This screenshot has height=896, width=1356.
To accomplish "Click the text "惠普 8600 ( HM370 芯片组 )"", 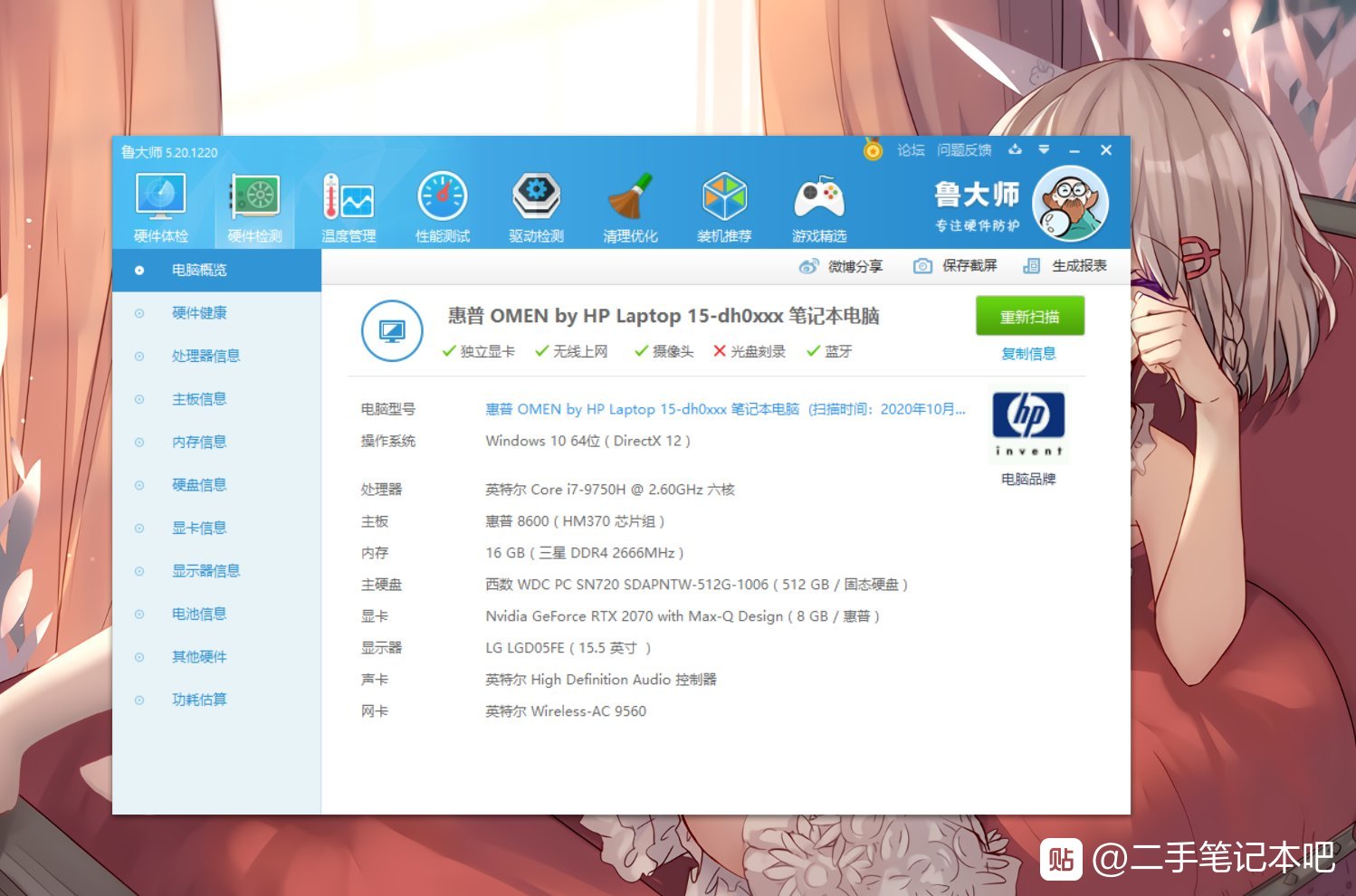I will click(x=575, y=521).
